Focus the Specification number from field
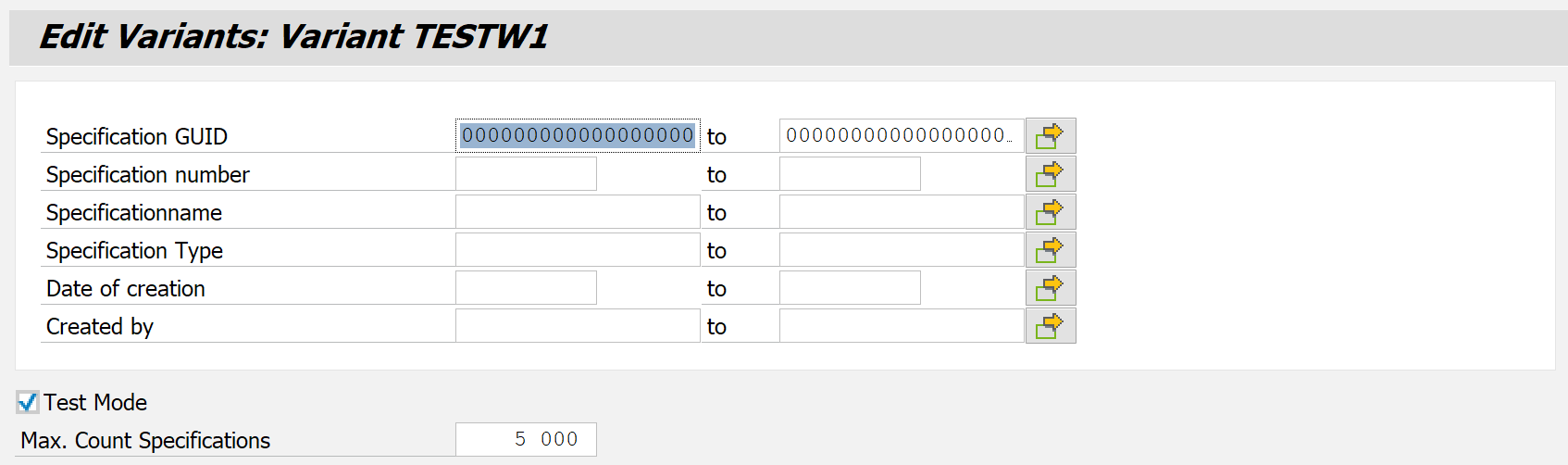The width and height of the screenshot is (1568, 465). pyautogui.click(x=526, y=174)
